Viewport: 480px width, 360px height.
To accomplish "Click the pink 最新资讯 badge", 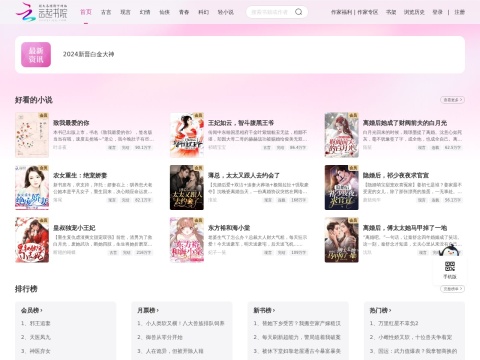I will click(x=36, y=55).
